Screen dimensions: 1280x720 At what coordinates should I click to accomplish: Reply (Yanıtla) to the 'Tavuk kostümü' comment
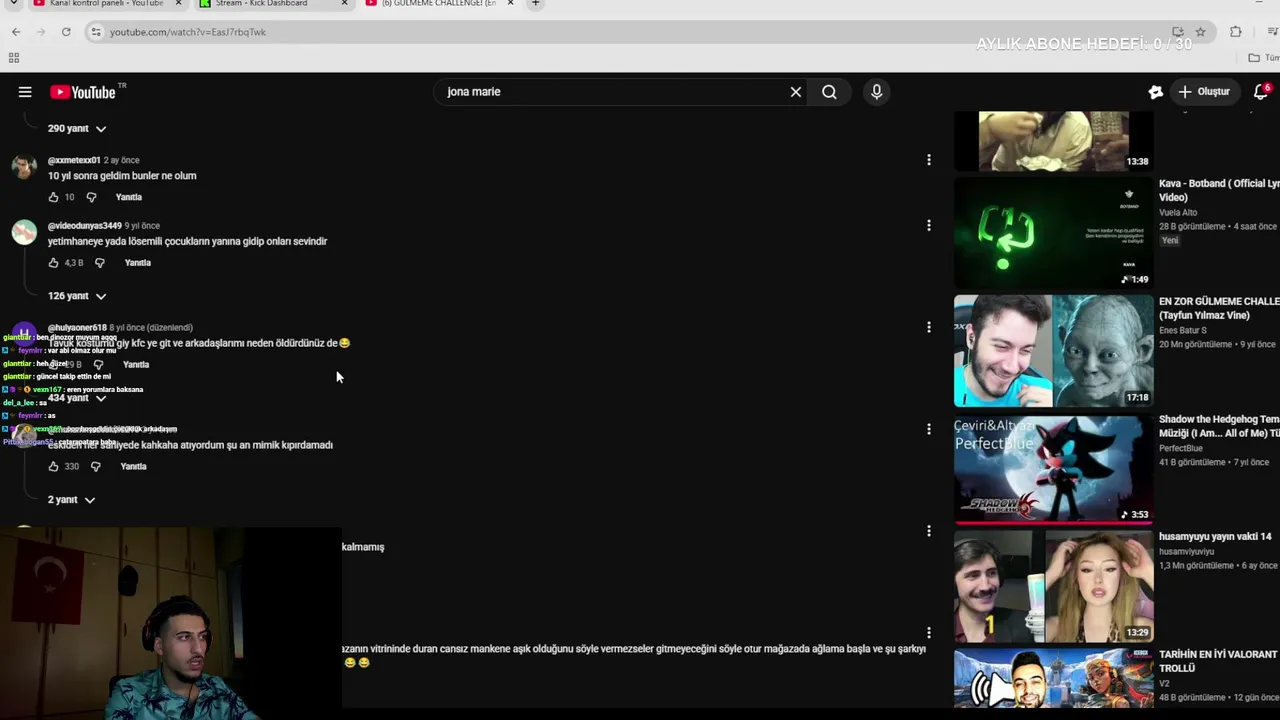(x=136, y=365)
